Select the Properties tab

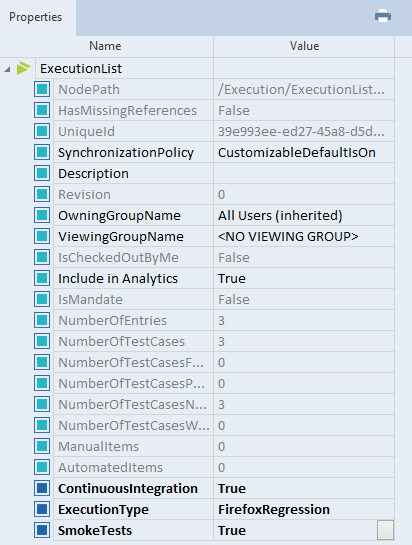pos(35,17)
